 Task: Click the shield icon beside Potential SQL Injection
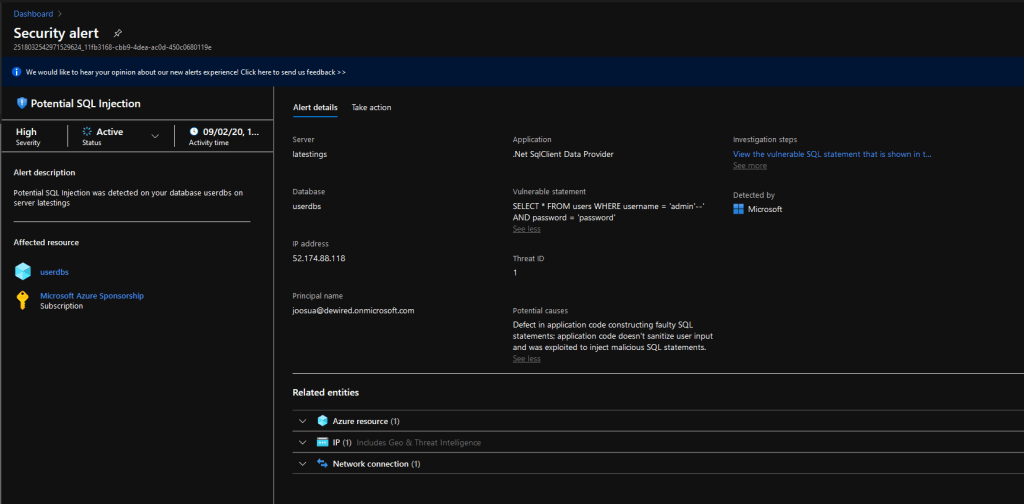coord(22,103)
